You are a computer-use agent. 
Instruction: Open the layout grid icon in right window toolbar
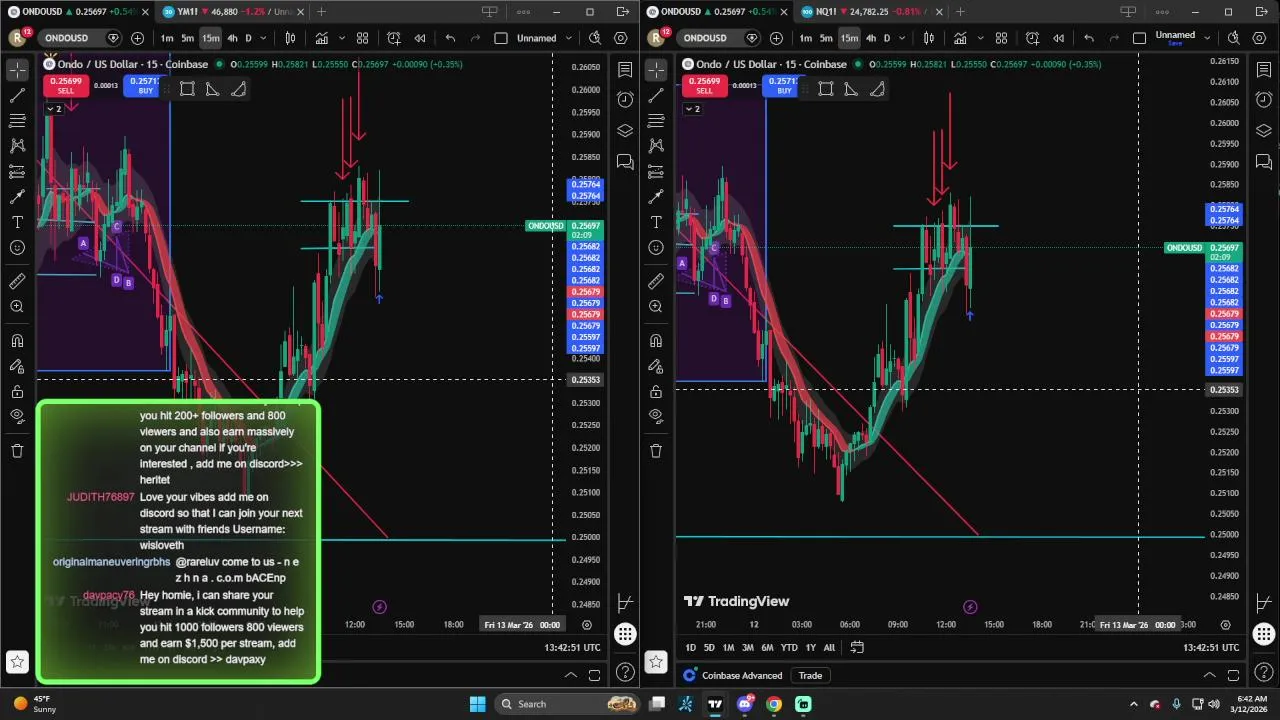coord(1001,38)
